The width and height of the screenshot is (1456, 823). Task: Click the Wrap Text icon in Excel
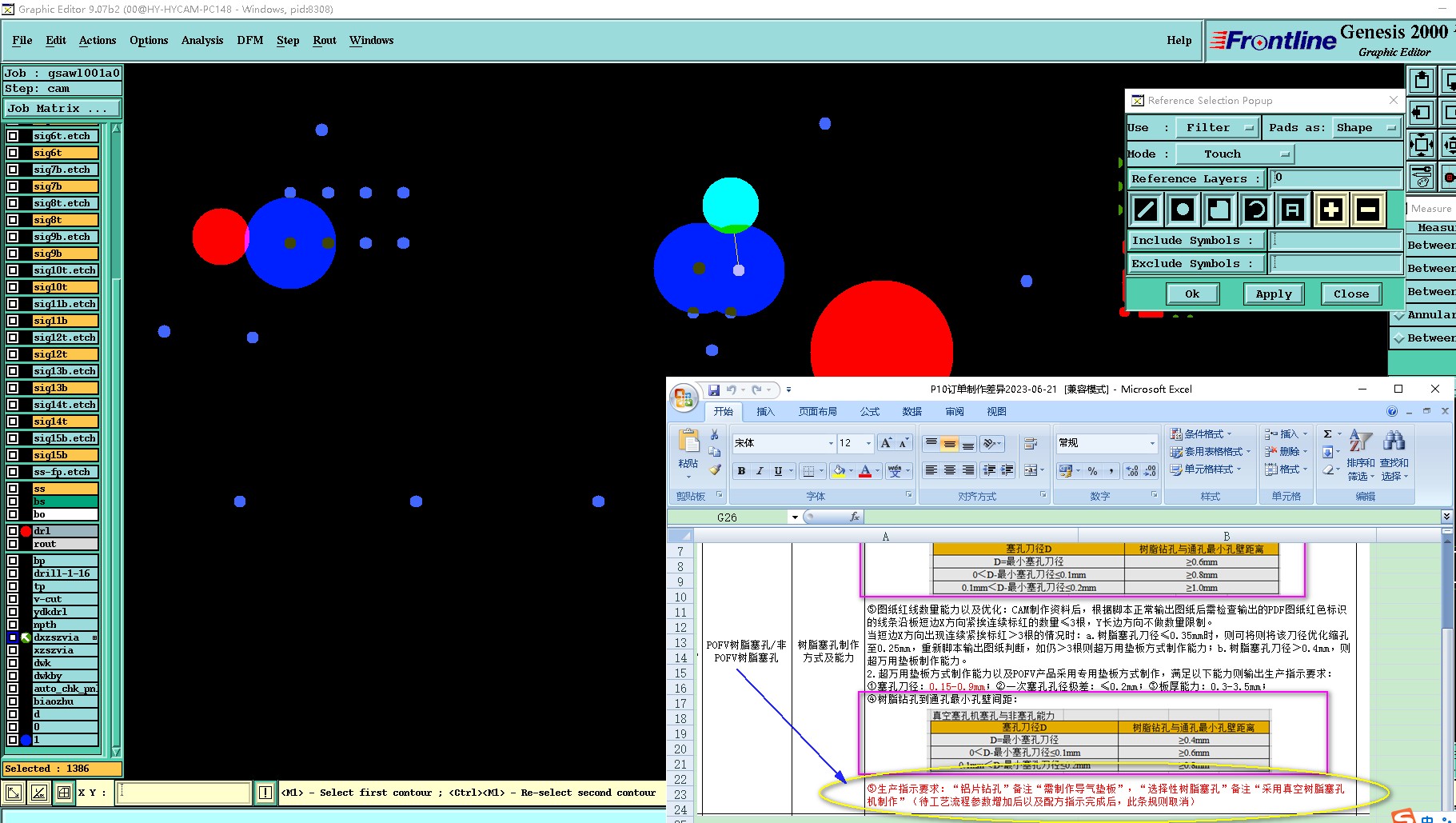(x=1031, y=443)
